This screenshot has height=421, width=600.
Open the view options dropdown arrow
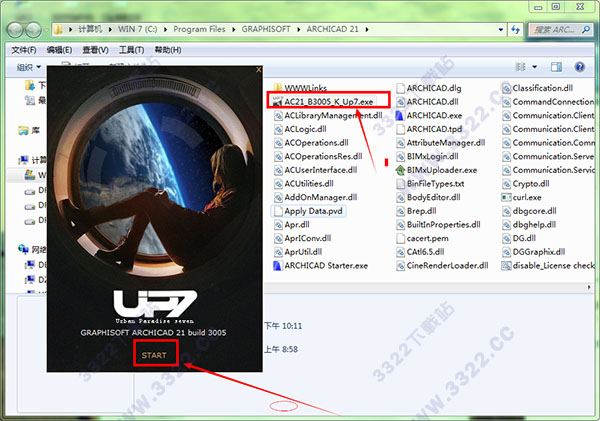pyautogui.click(x=535, y=67)
